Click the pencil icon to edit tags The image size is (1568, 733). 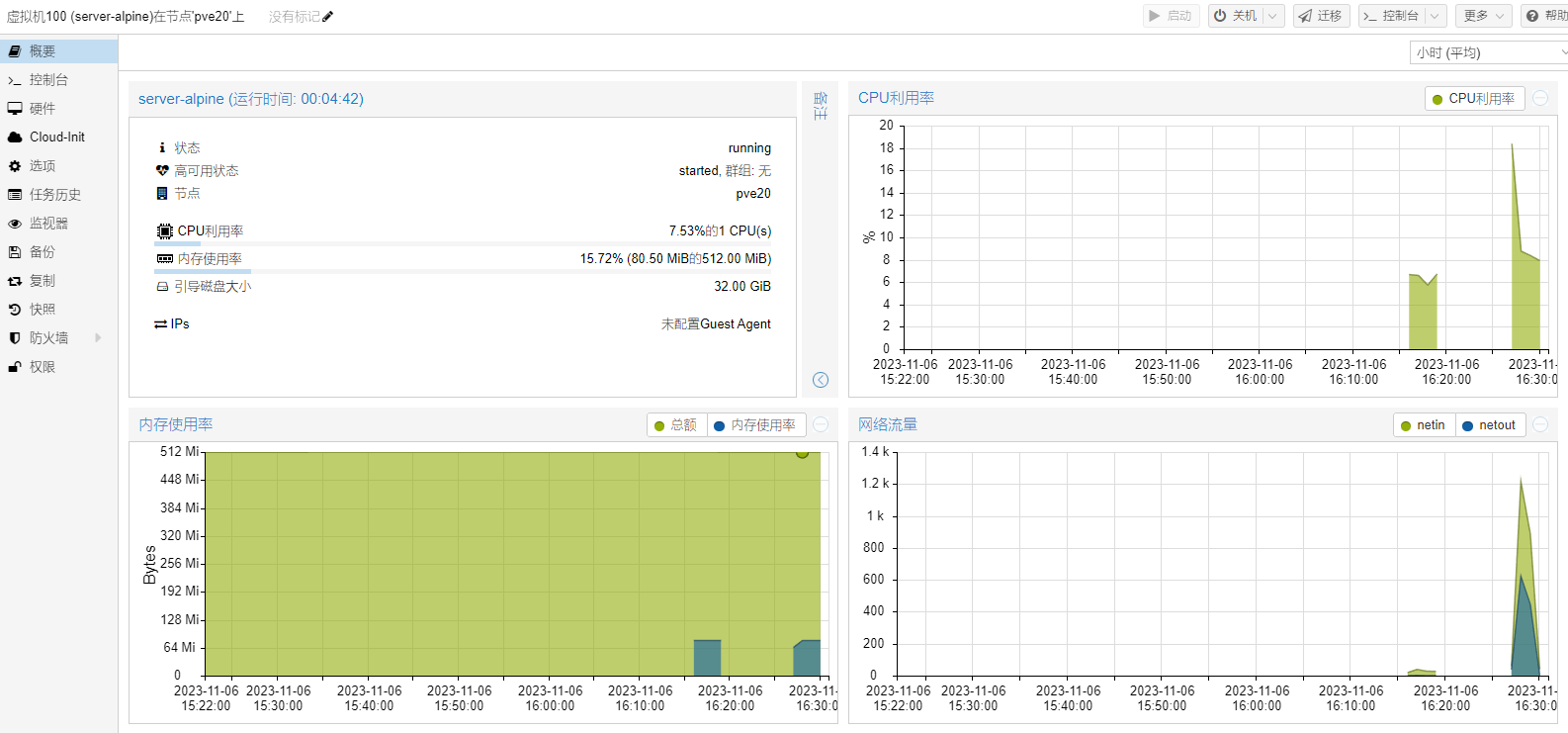328,16
